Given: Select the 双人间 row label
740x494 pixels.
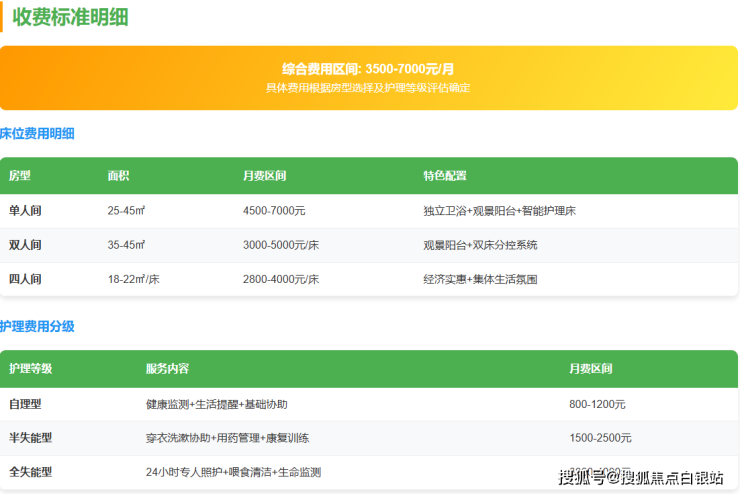Looking at the screenshot, I should [25, 245].
